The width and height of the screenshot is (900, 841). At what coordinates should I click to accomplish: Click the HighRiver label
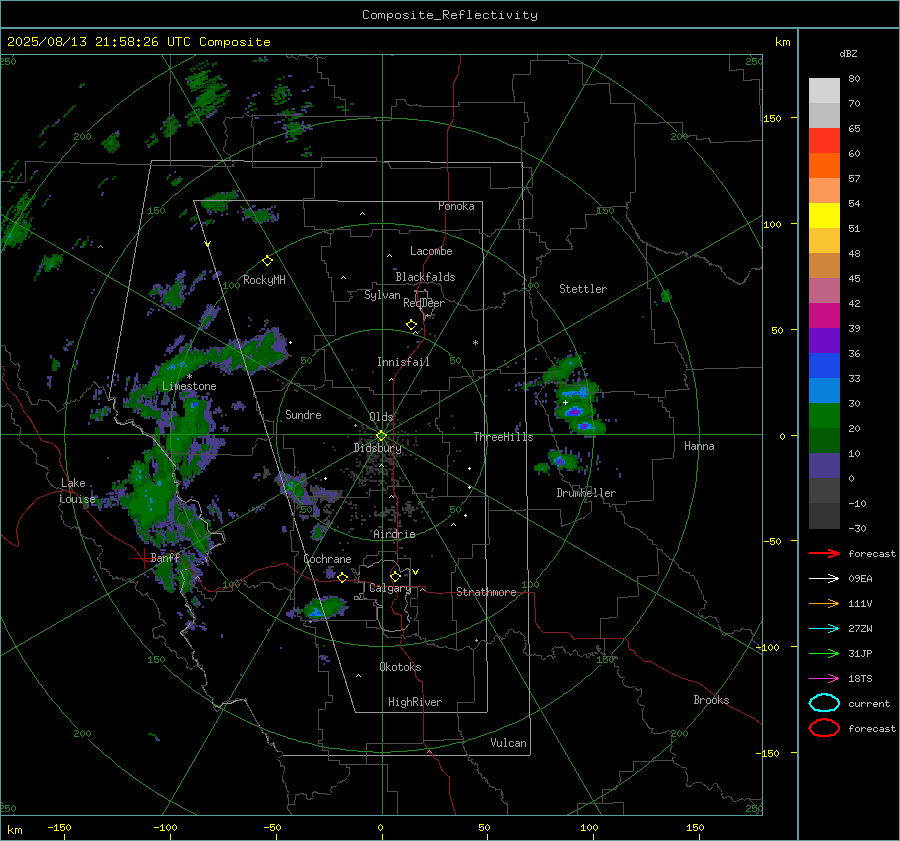(415, 702)
